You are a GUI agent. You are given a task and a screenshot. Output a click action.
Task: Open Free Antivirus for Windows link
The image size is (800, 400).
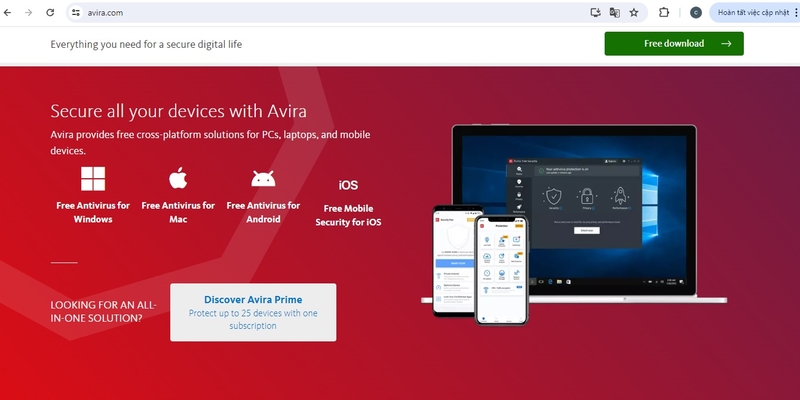pos(93,212)
